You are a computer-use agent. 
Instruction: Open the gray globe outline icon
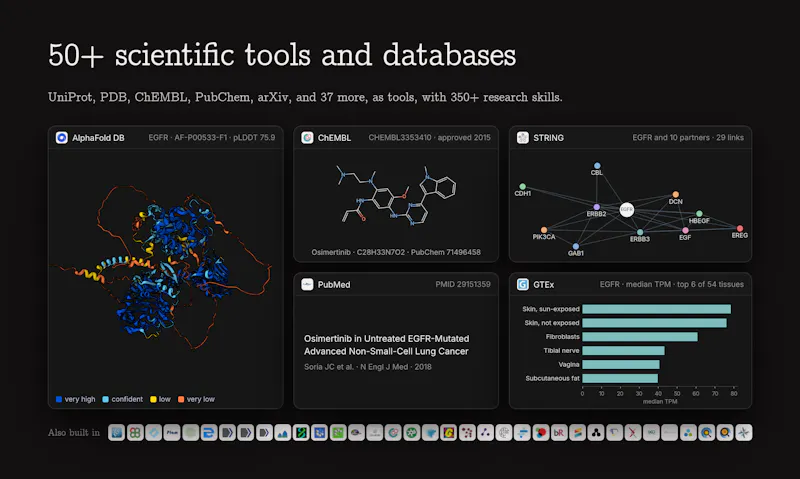point(504,433)
